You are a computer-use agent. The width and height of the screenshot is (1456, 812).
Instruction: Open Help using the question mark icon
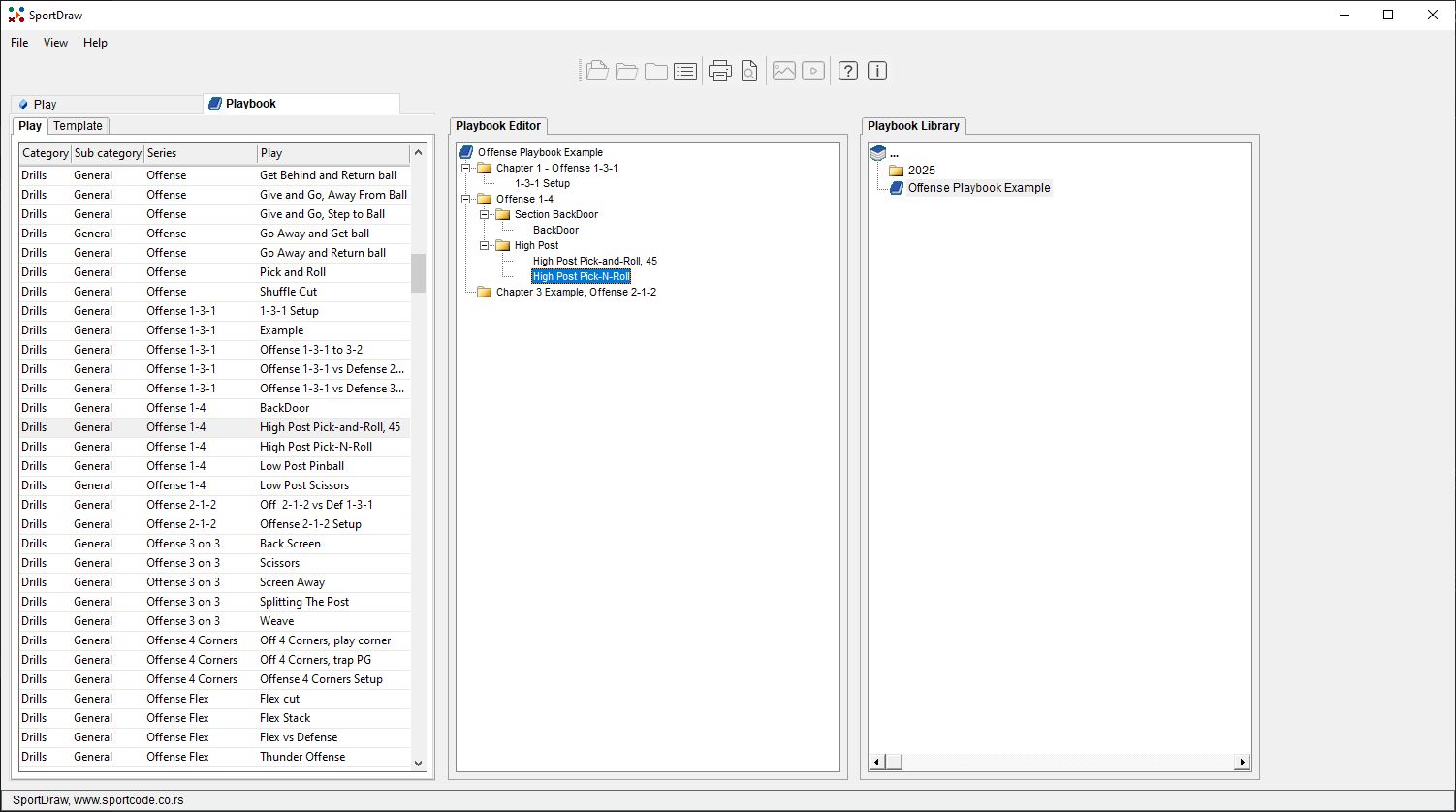point(846,70)
